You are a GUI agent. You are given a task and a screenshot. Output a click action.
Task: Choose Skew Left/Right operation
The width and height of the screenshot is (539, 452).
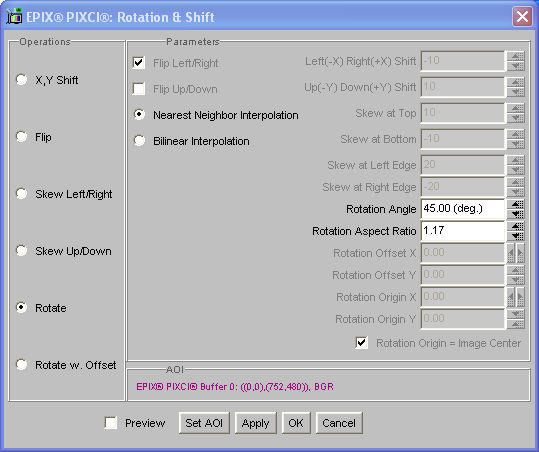pyautogui.click(x=22, y=194)
